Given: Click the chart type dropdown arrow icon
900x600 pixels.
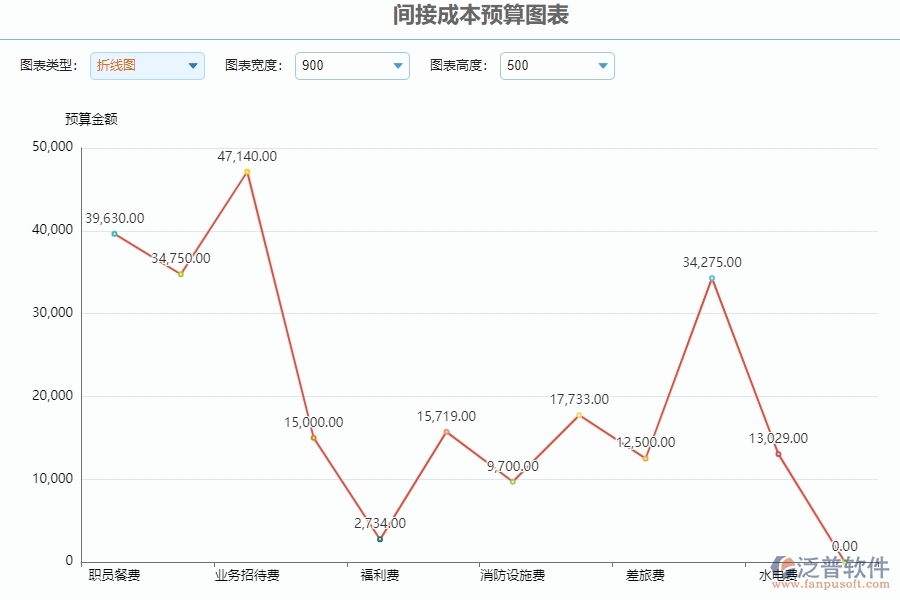Looking at the screenshot, I should (x=191, y=65).
